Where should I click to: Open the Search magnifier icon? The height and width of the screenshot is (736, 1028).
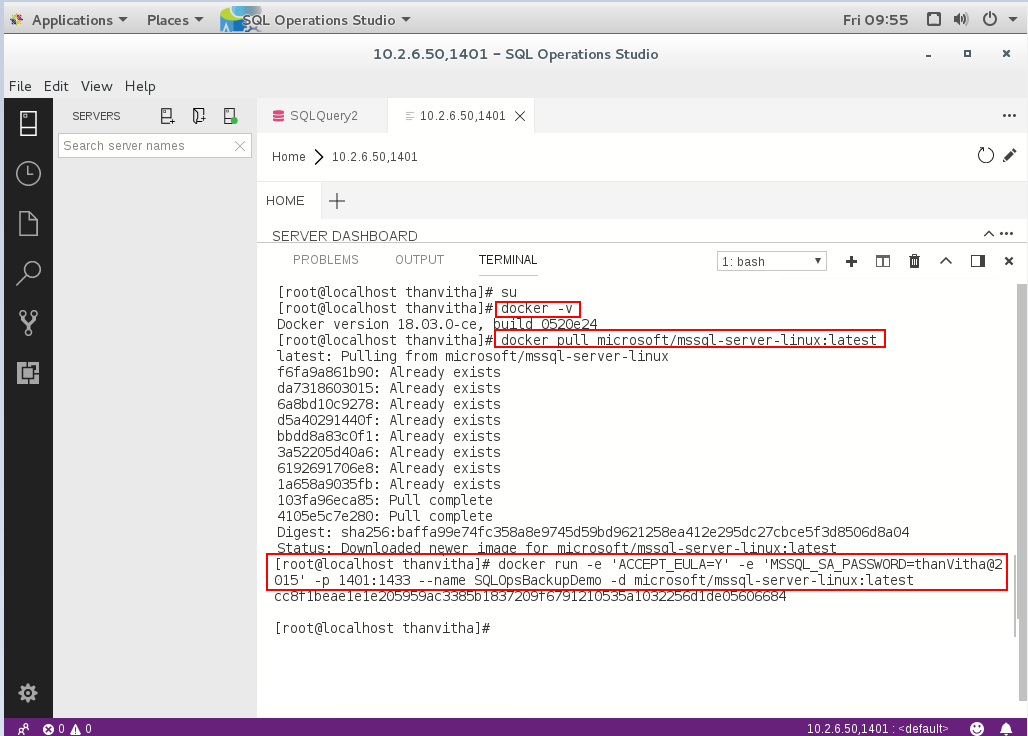28,273
